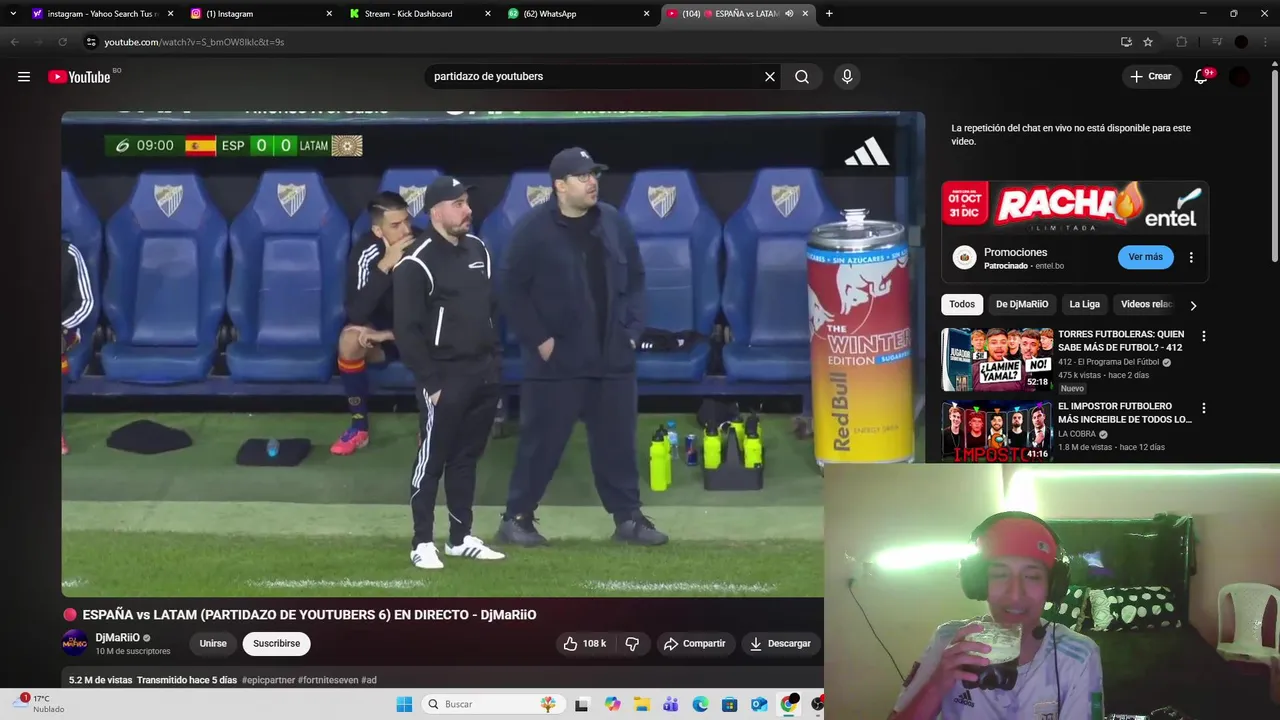Select the 'La Liga' filter chip
Viewport: 1280px width, 720px height.
(1084, 304)
